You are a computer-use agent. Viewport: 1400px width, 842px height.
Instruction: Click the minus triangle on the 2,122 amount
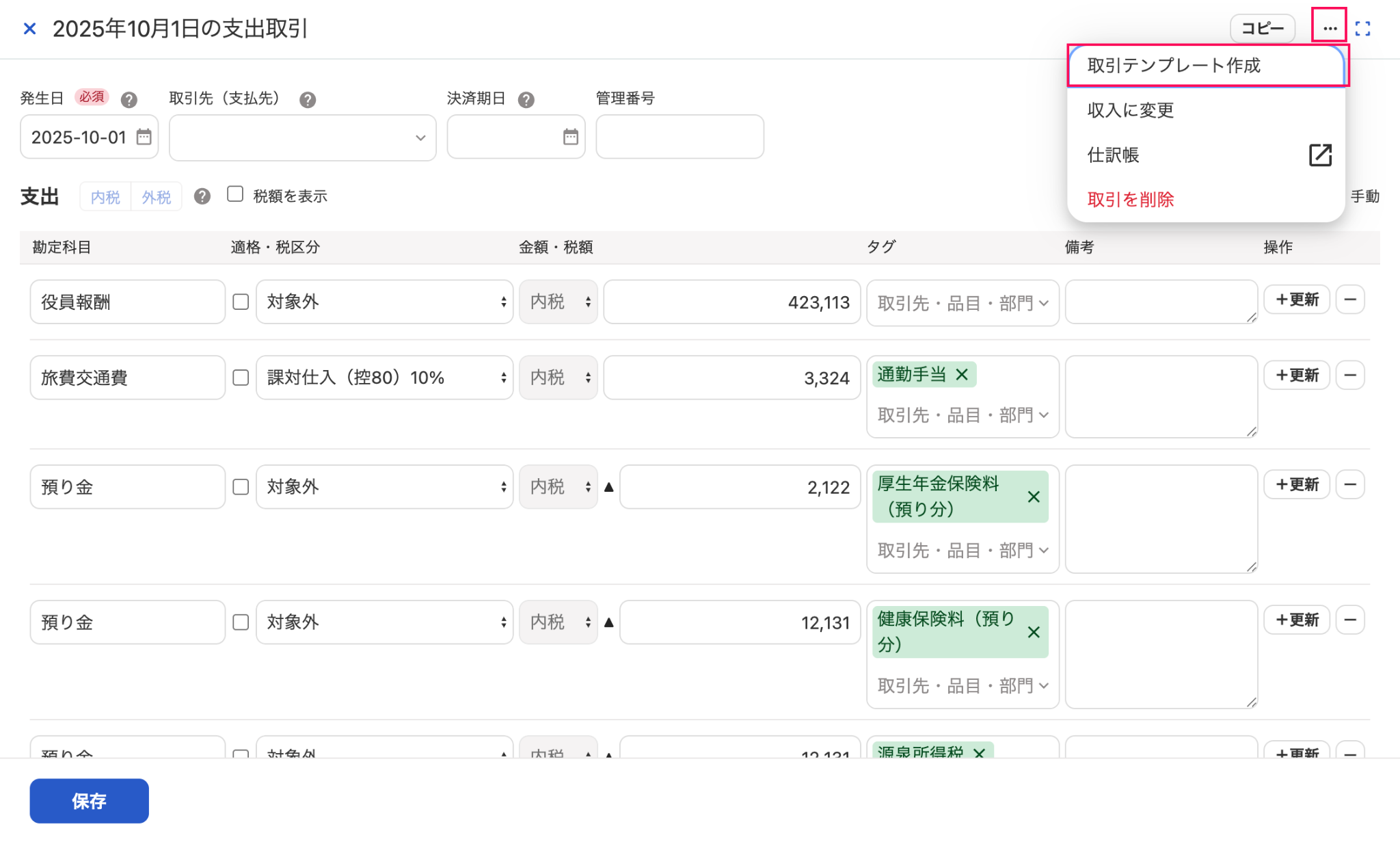(x=609, y=487)
